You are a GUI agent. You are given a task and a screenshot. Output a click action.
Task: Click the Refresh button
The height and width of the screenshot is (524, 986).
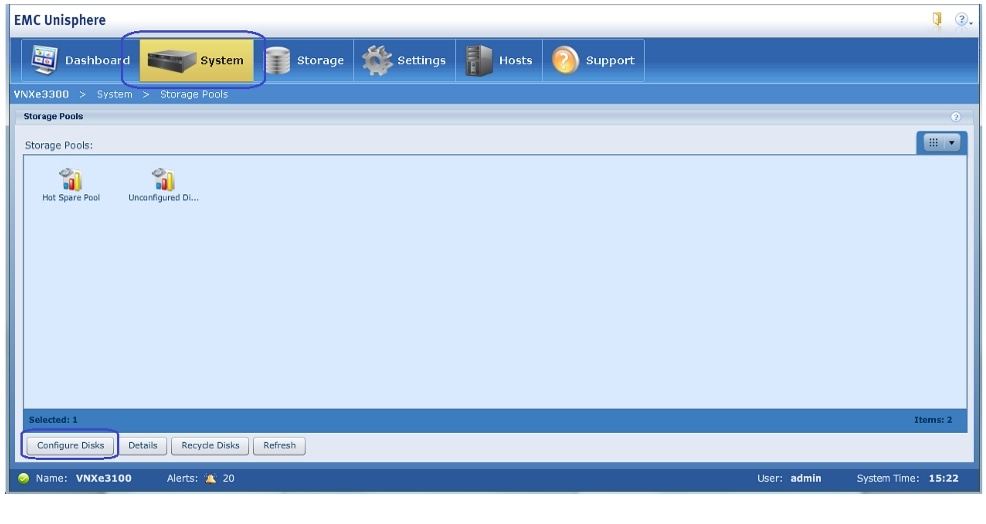point(279,445)
